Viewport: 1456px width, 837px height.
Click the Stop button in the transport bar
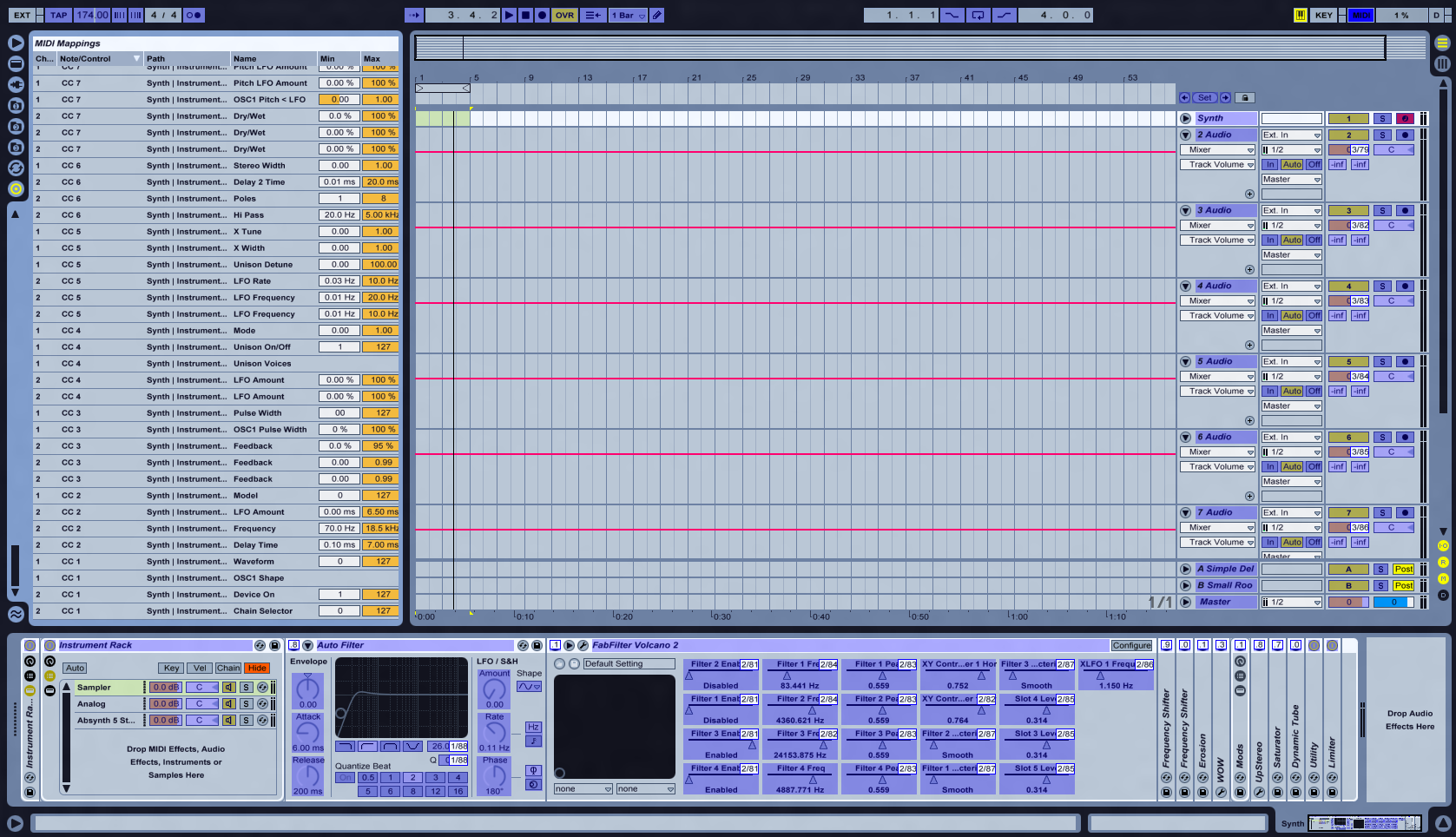(526, 15)
